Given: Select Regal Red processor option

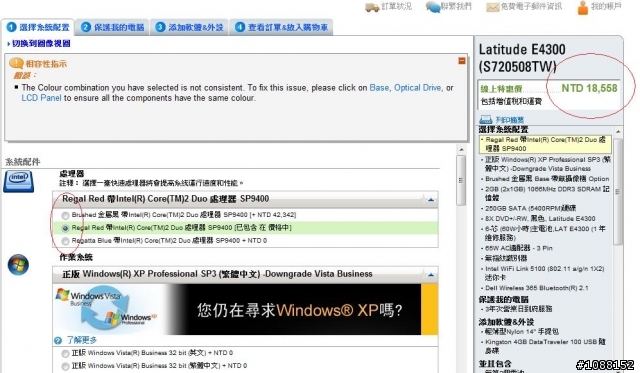Looking at the screenshot, I should [x=65, y=228].
